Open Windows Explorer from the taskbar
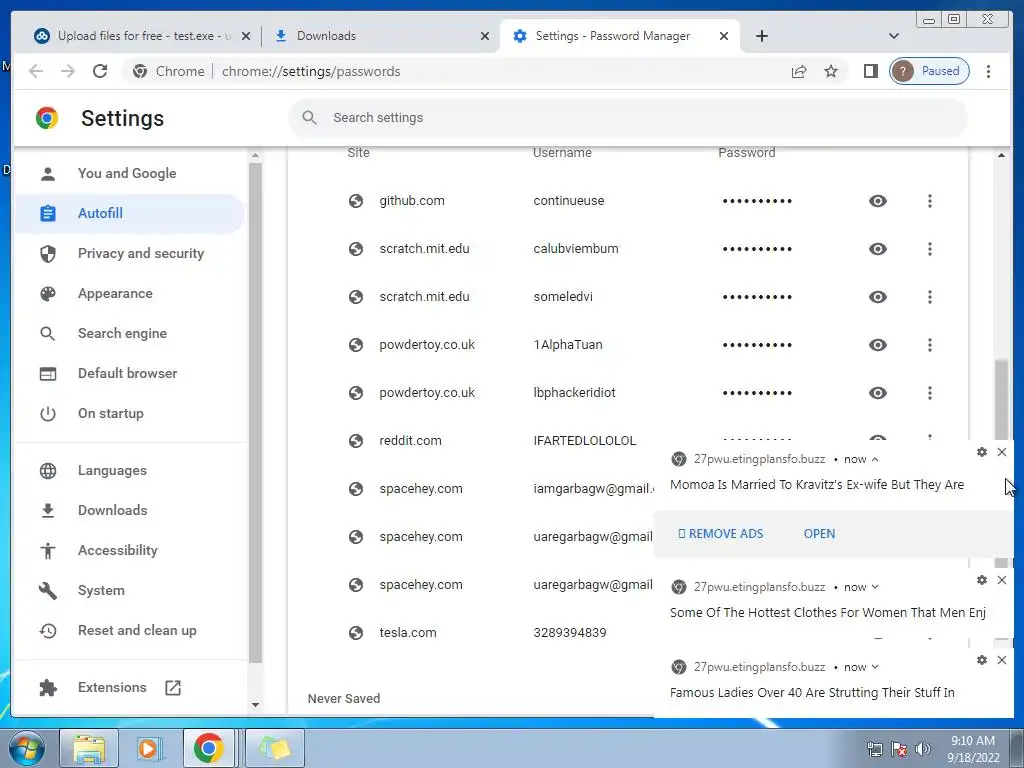Image resolution: width=1024 pixels, height=768 pixels. [x=89, y=748]
